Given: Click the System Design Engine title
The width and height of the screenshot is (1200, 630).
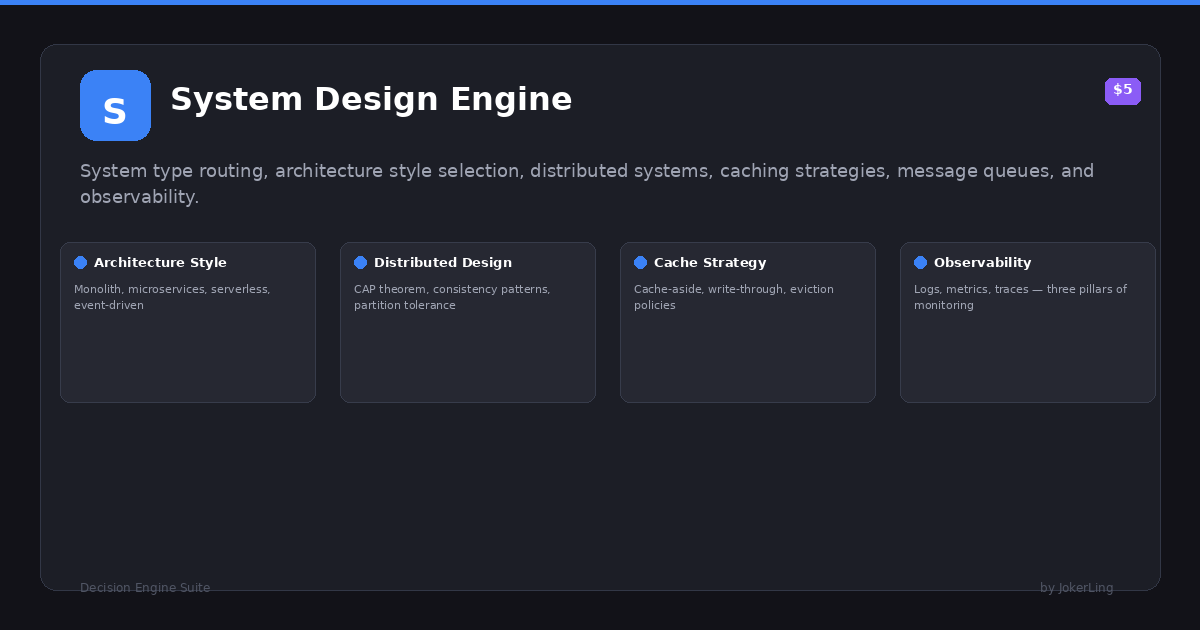Looking at the screenshot, I should pos(371,99).
